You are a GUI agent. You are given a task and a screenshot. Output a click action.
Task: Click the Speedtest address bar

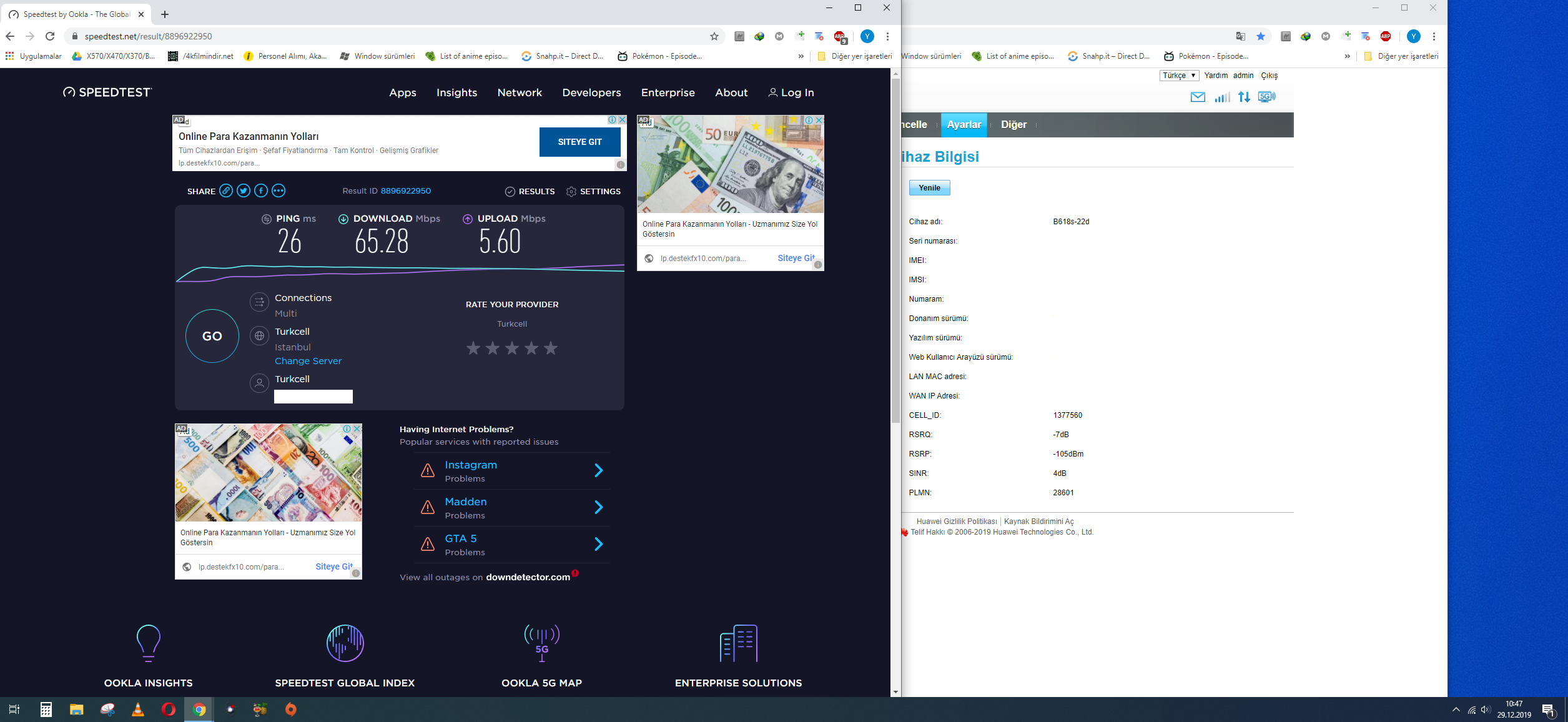[x=393, y=36]
